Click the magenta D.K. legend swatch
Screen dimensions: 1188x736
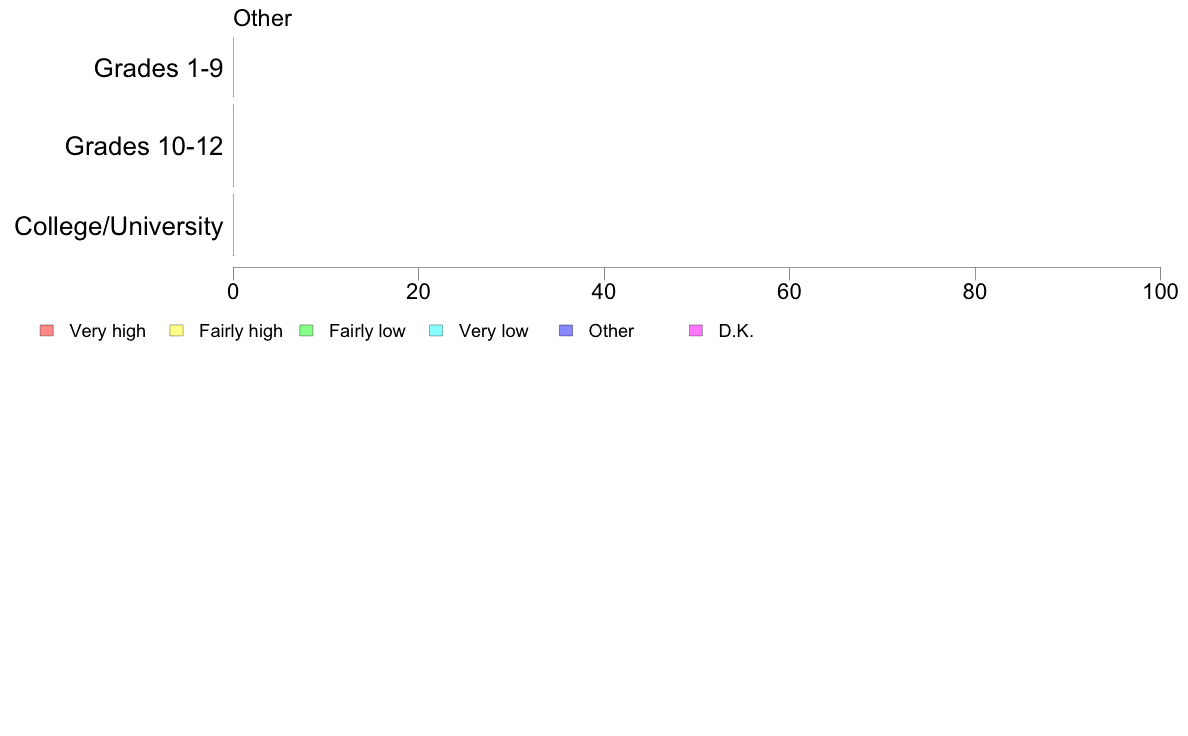[x=696, y=331]
